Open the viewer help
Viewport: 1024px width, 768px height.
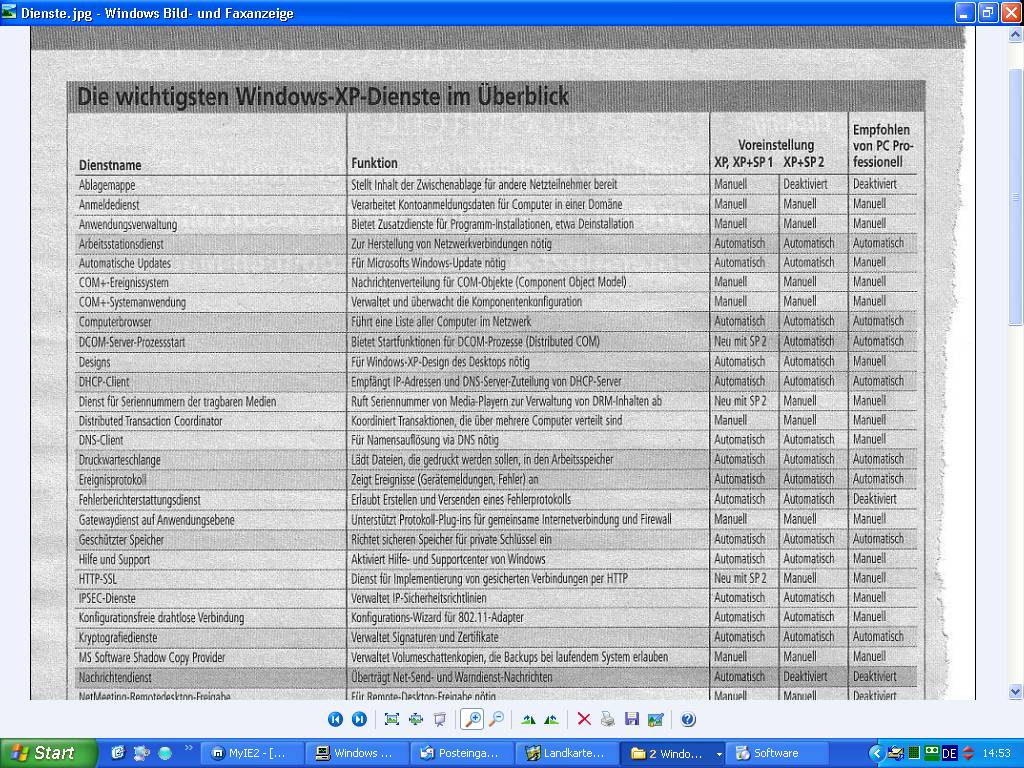point(688,719)
